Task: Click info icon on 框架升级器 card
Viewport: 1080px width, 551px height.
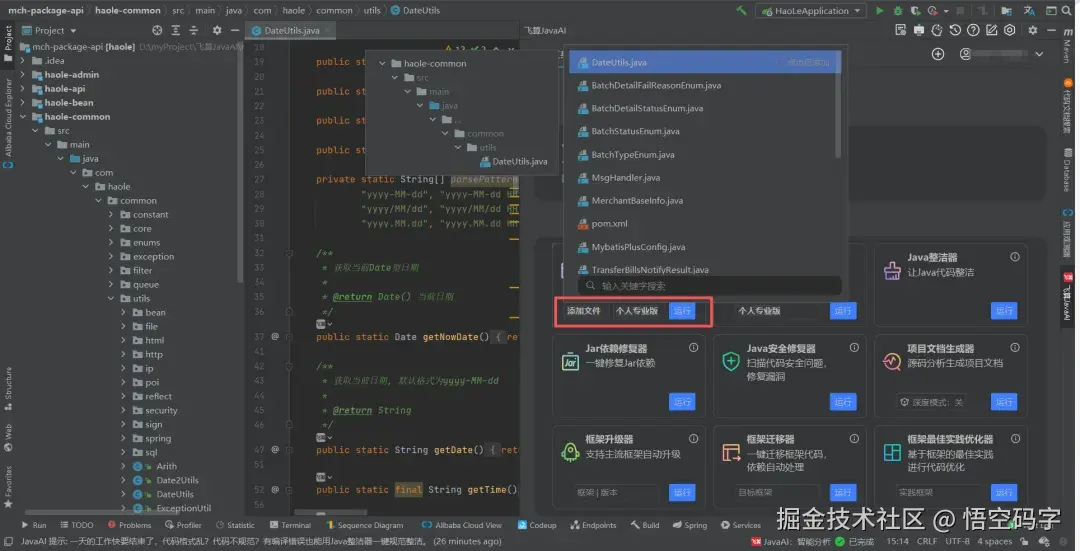Action: click(693, 439)
